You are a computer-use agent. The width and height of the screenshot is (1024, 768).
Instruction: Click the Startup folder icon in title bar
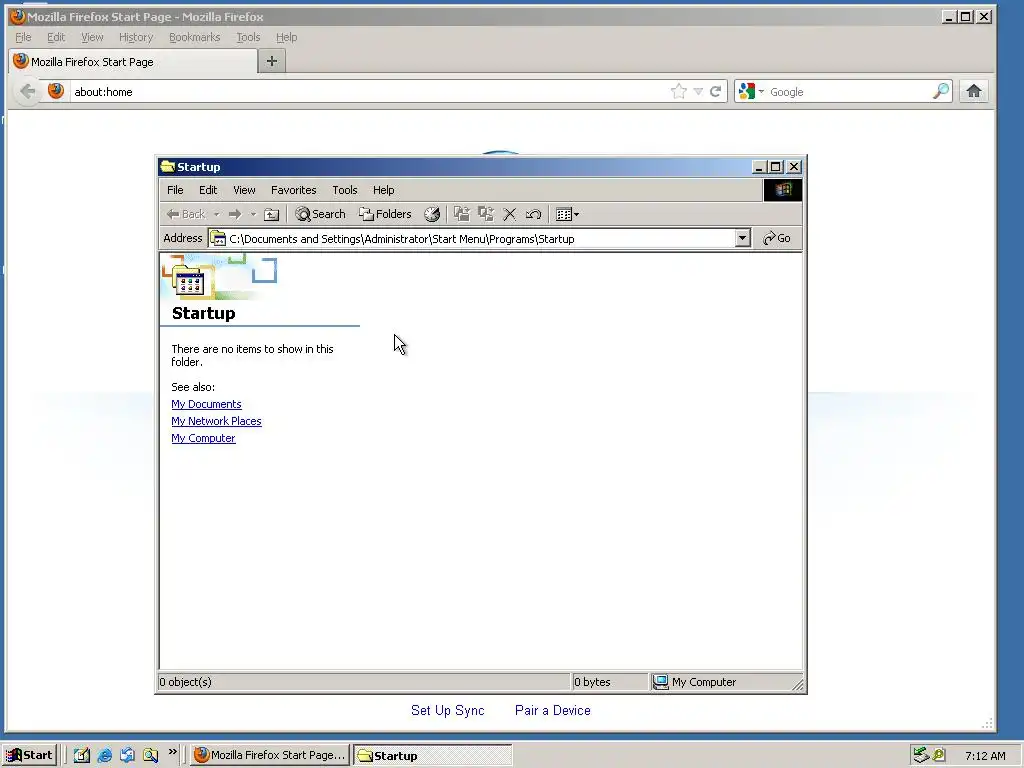coord(168,167)
